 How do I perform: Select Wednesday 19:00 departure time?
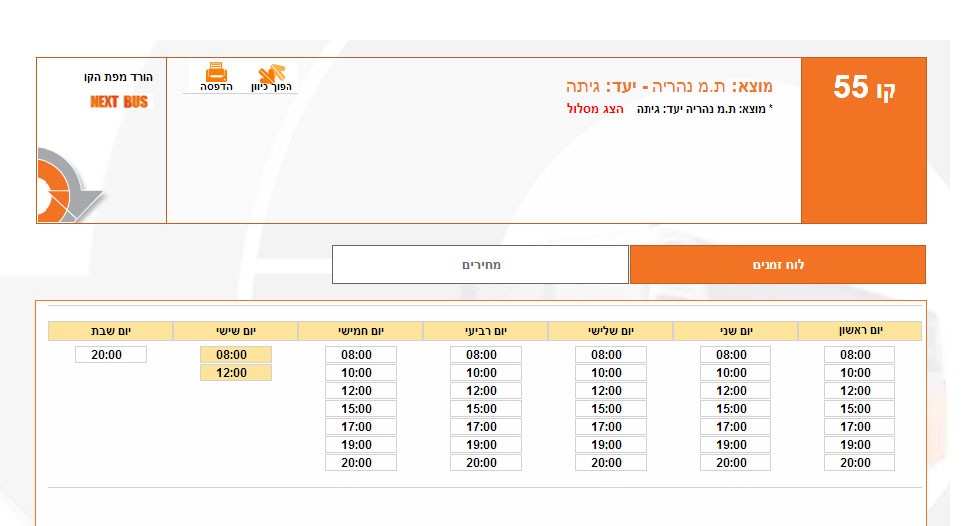(x=485, y=445)
